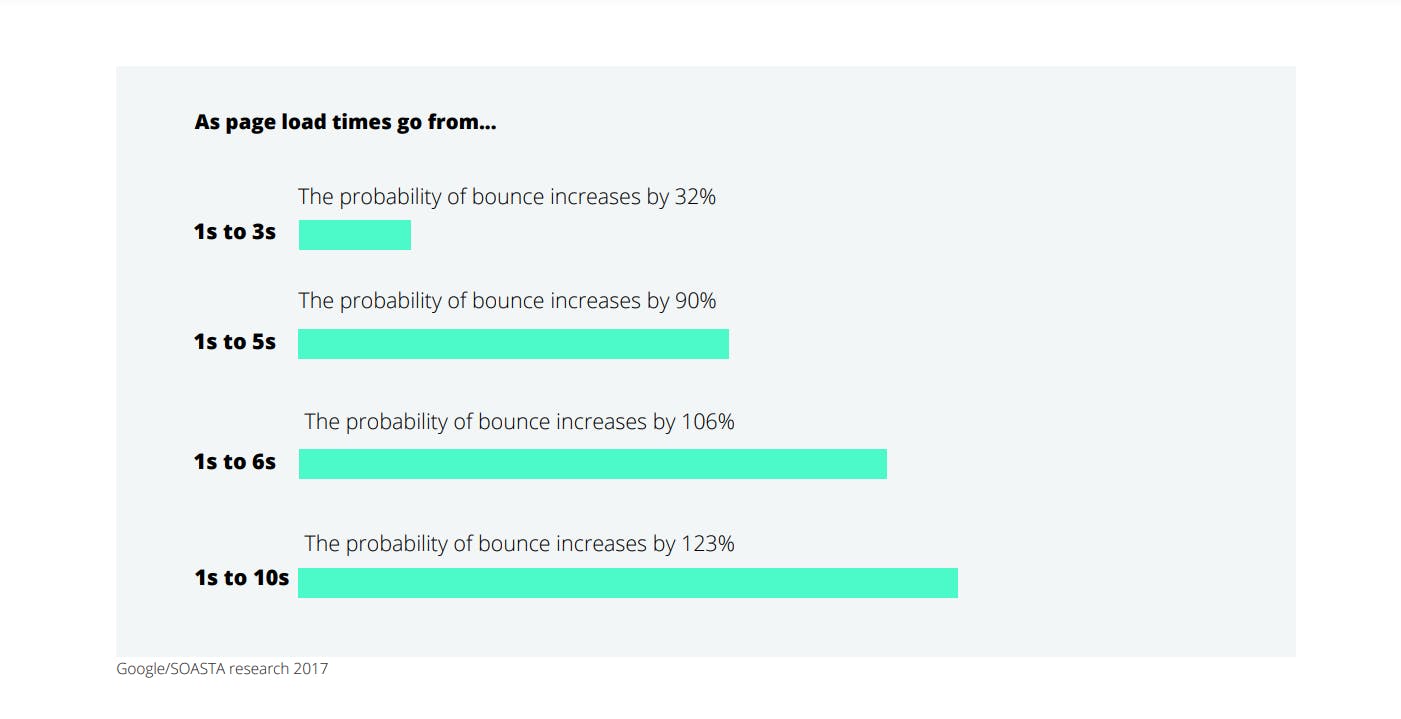
Task: Select the "1s to 6s" row label
Action: point(234,462)
